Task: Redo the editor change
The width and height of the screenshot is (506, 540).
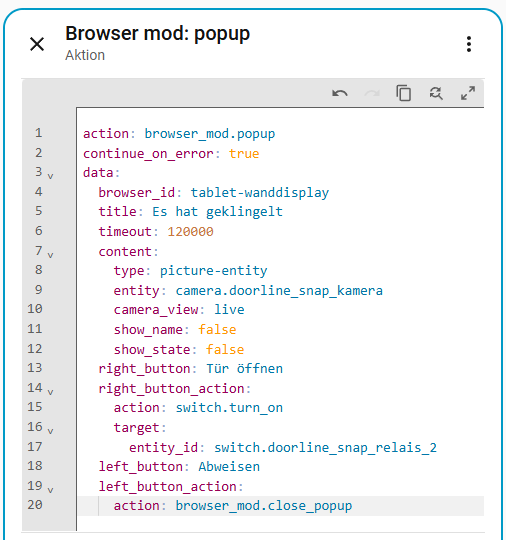Action: pos(372,93)
